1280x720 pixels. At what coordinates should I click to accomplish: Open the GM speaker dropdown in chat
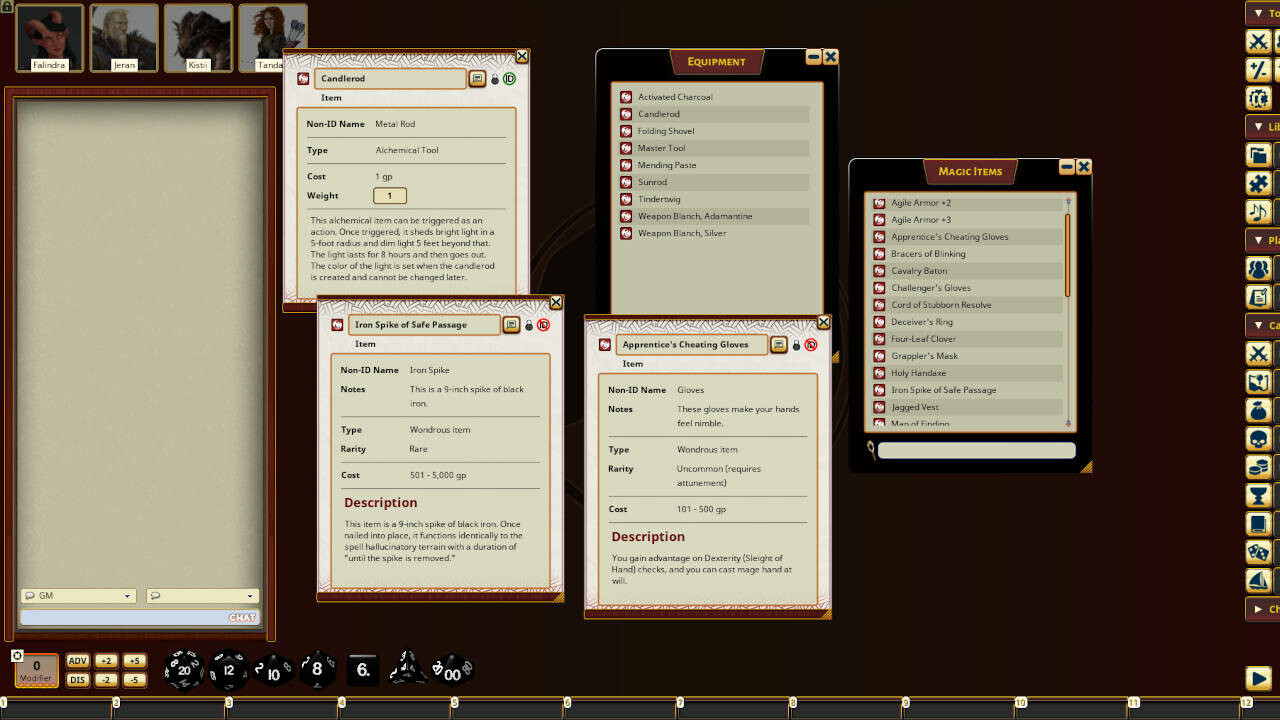(x=77, y=595)
